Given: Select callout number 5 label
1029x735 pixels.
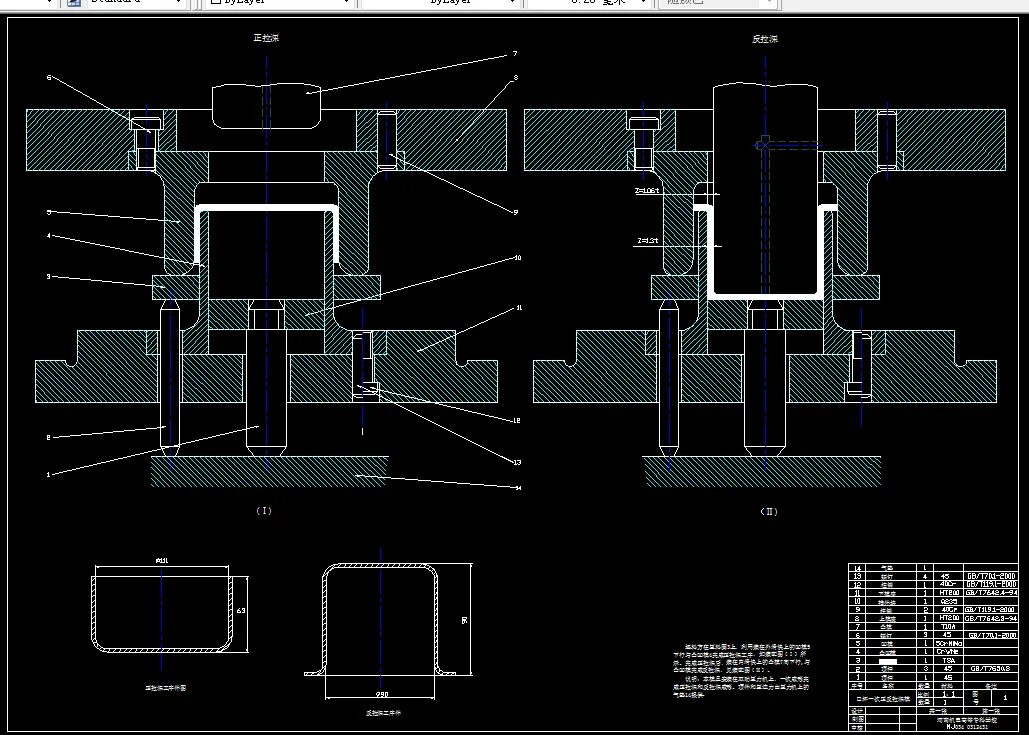Looking at the screenshot, I should [49, 212].
